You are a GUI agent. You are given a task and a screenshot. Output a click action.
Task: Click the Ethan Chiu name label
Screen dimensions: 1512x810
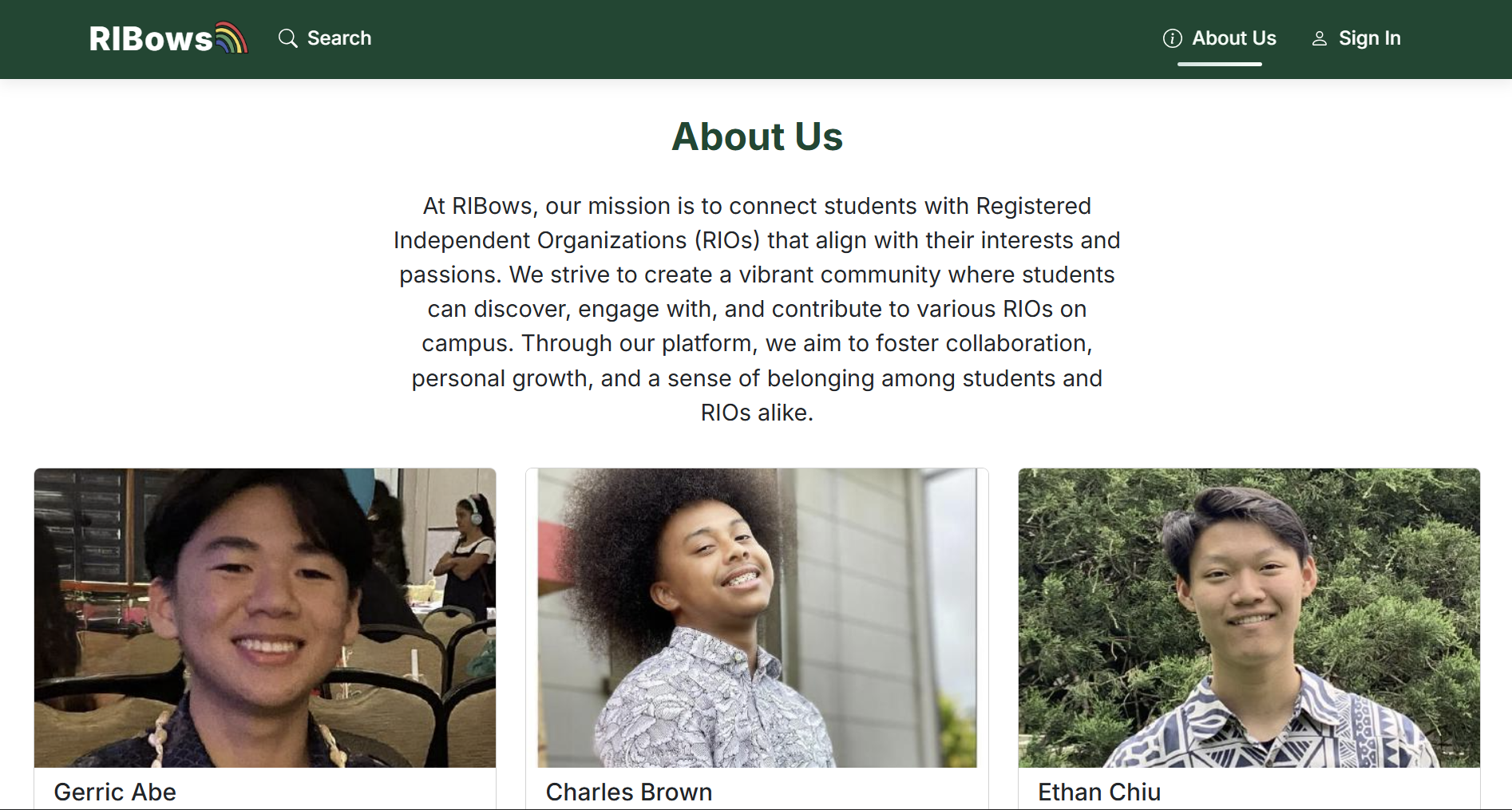[x=1099, y=792]
